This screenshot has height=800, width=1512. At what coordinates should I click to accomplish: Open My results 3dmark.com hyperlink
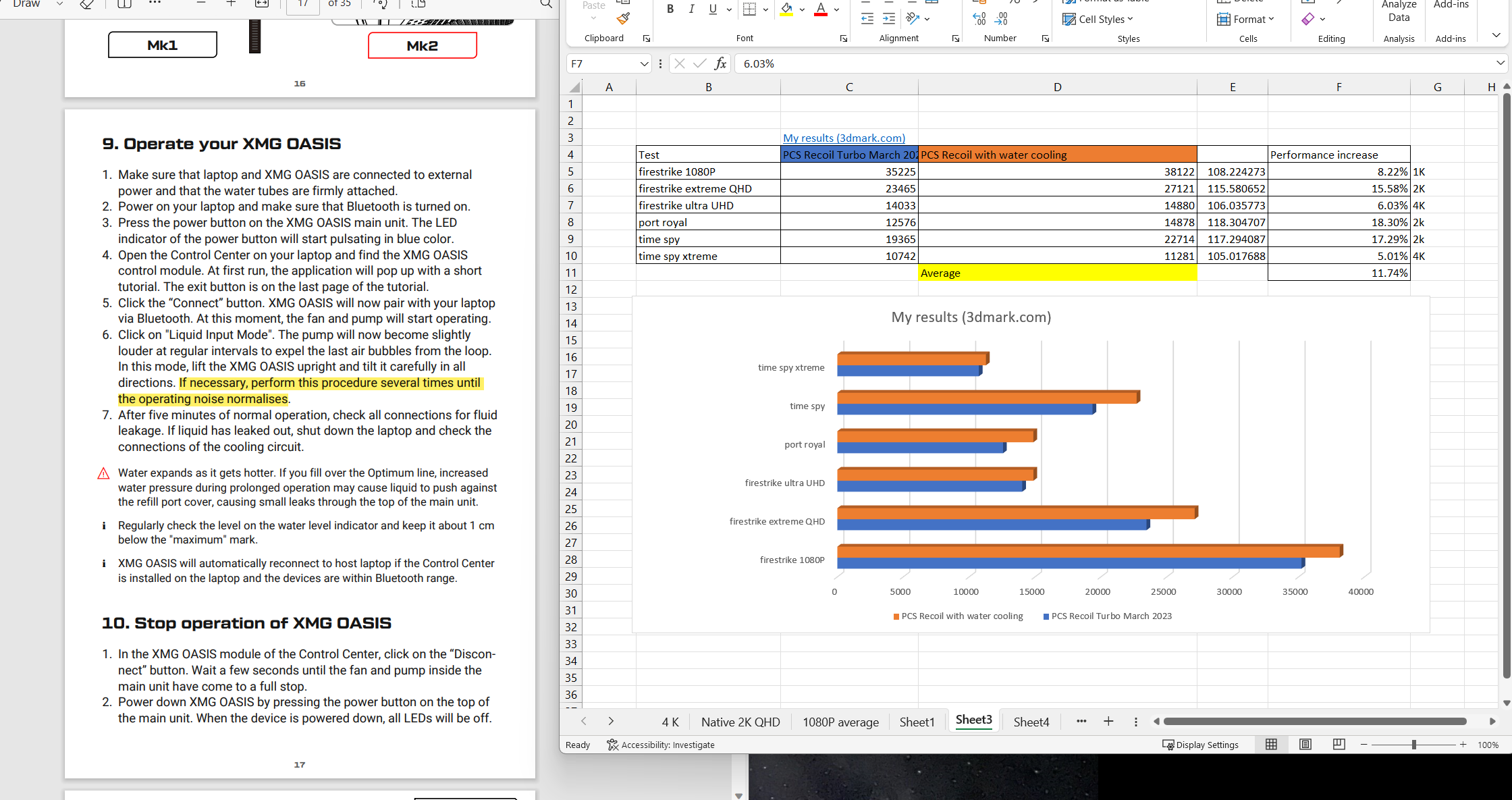point(844,138)
